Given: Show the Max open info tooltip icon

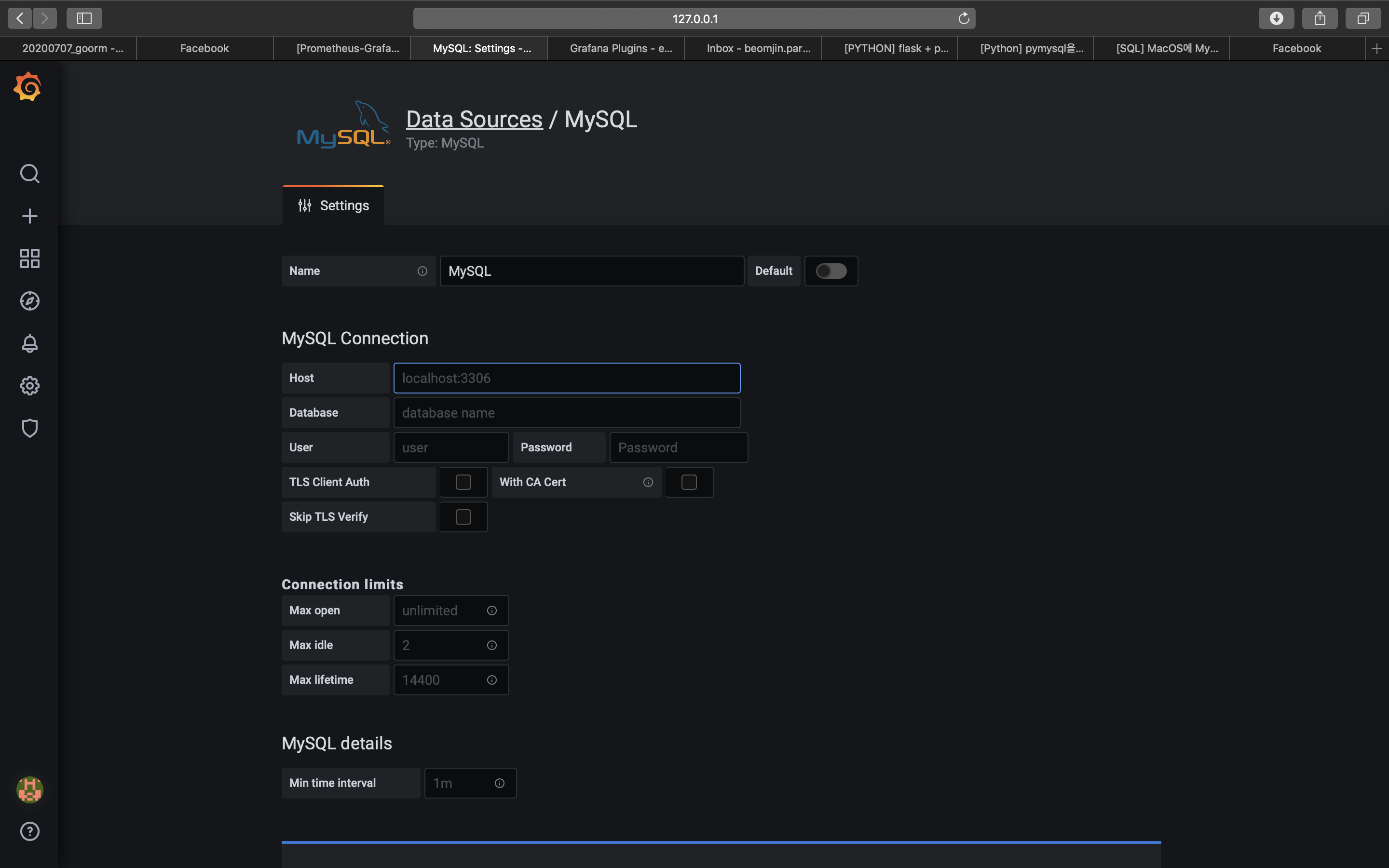Looking at the screenshot, I should (x=492, y=611).
